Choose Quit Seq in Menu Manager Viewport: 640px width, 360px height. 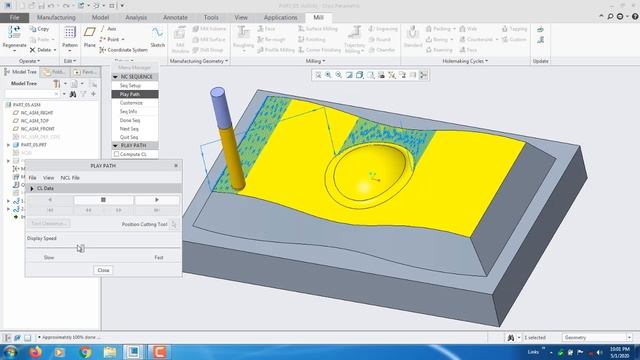135,137
